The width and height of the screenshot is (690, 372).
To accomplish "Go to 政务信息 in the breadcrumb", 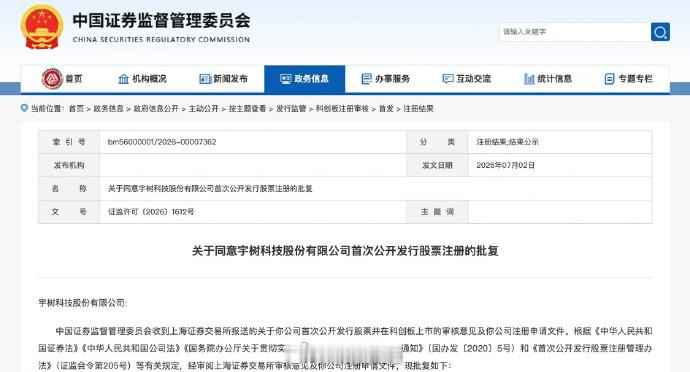I will coord(108,108).
